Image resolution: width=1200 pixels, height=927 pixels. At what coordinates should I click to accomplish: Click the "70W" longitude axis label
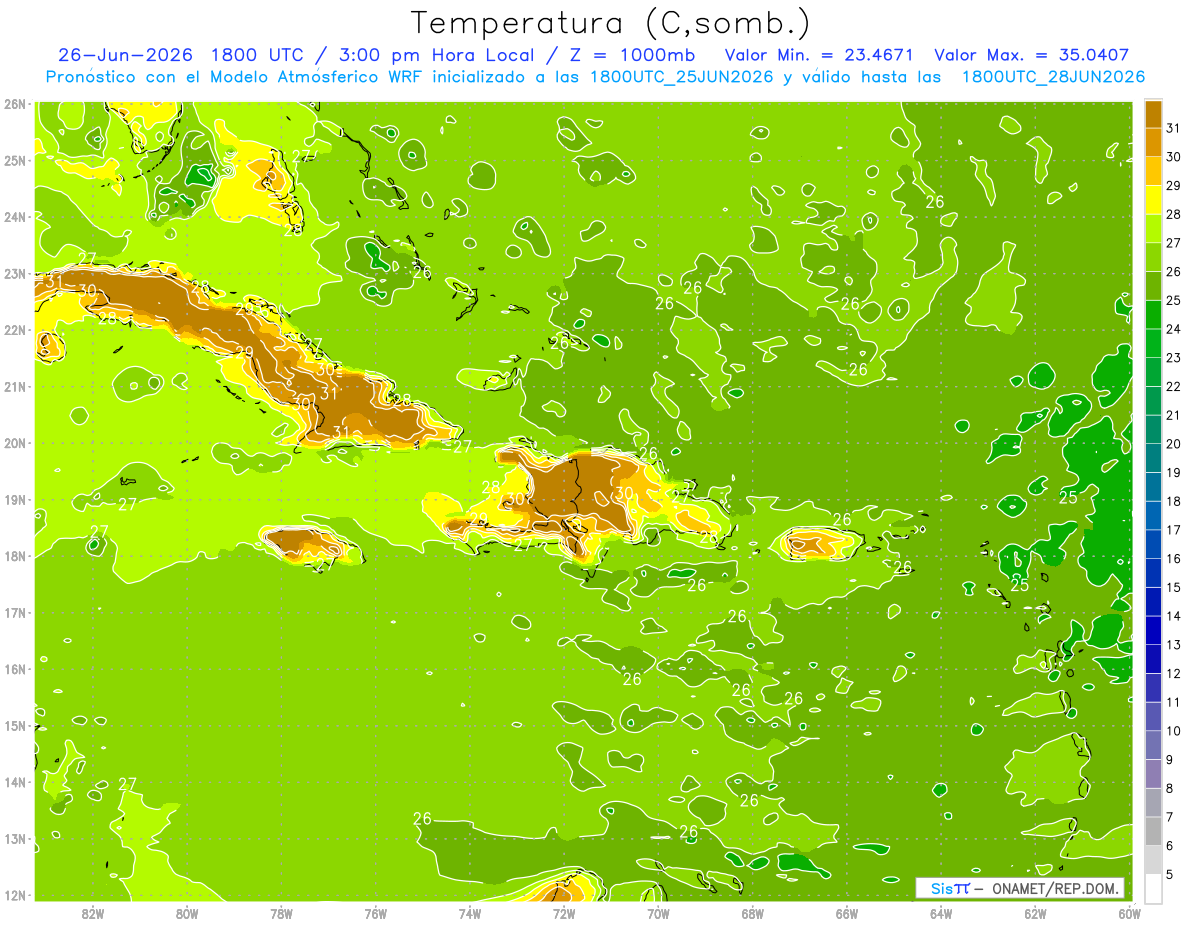coord(658,912)
